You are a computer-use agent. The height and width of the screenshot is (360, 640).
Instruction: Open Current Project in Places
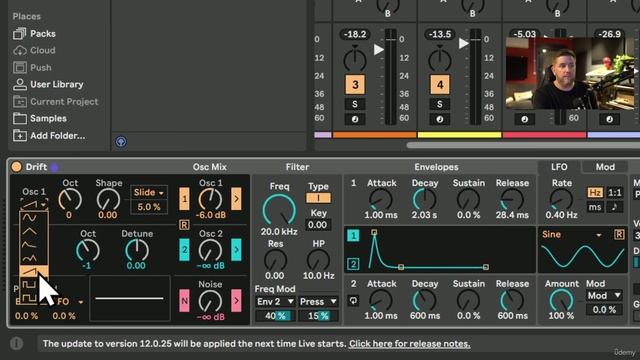coord(56,101)
